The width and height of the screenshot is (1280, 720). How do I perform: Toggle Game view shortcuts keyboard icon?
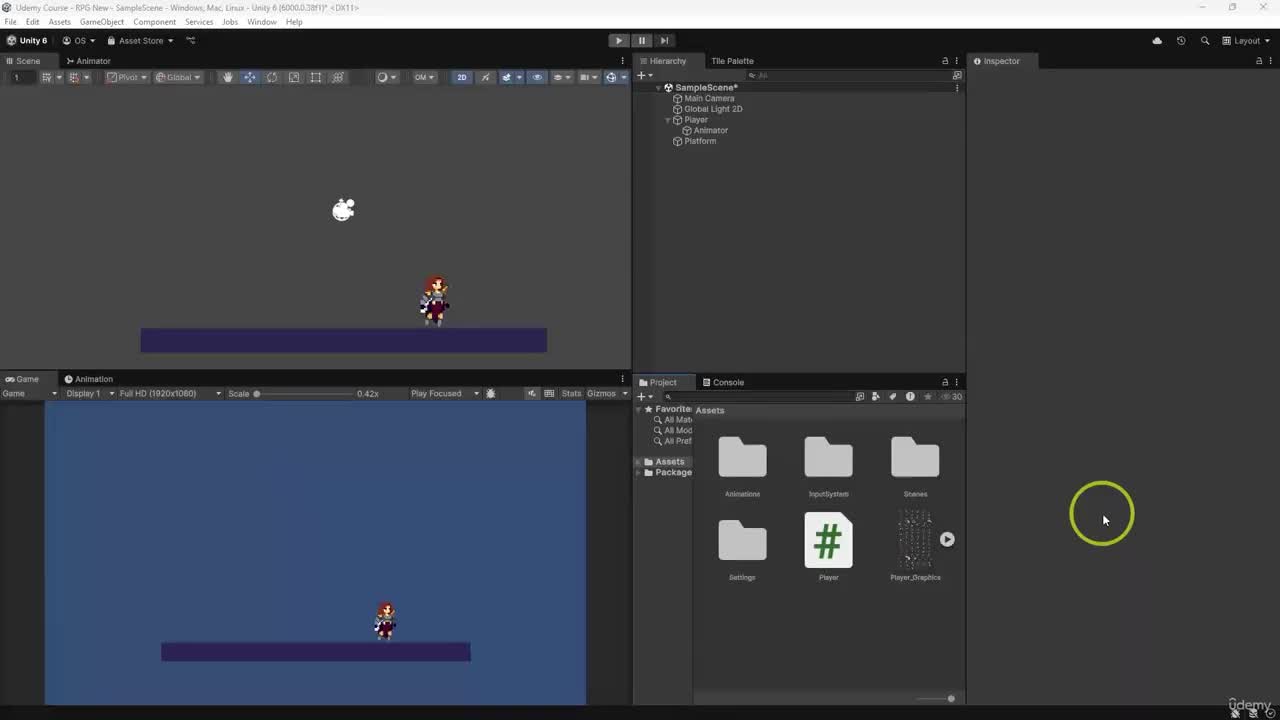pyautogui.click(x=549, y=394)
